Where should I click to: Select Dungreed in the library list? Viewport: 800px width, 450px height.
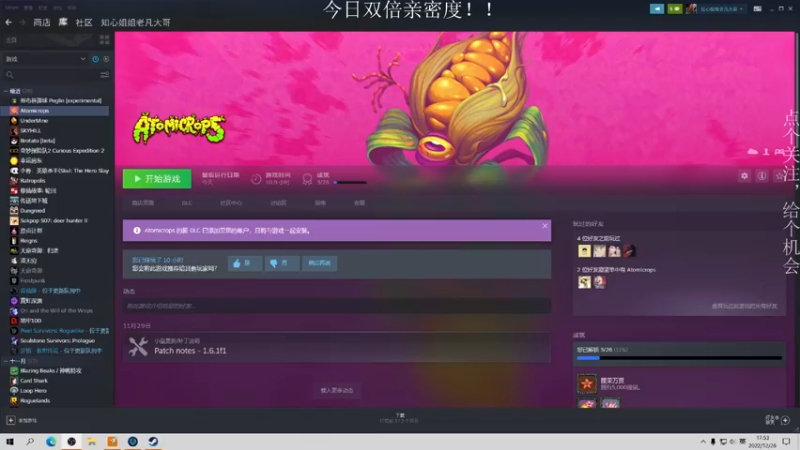(32, 211)
